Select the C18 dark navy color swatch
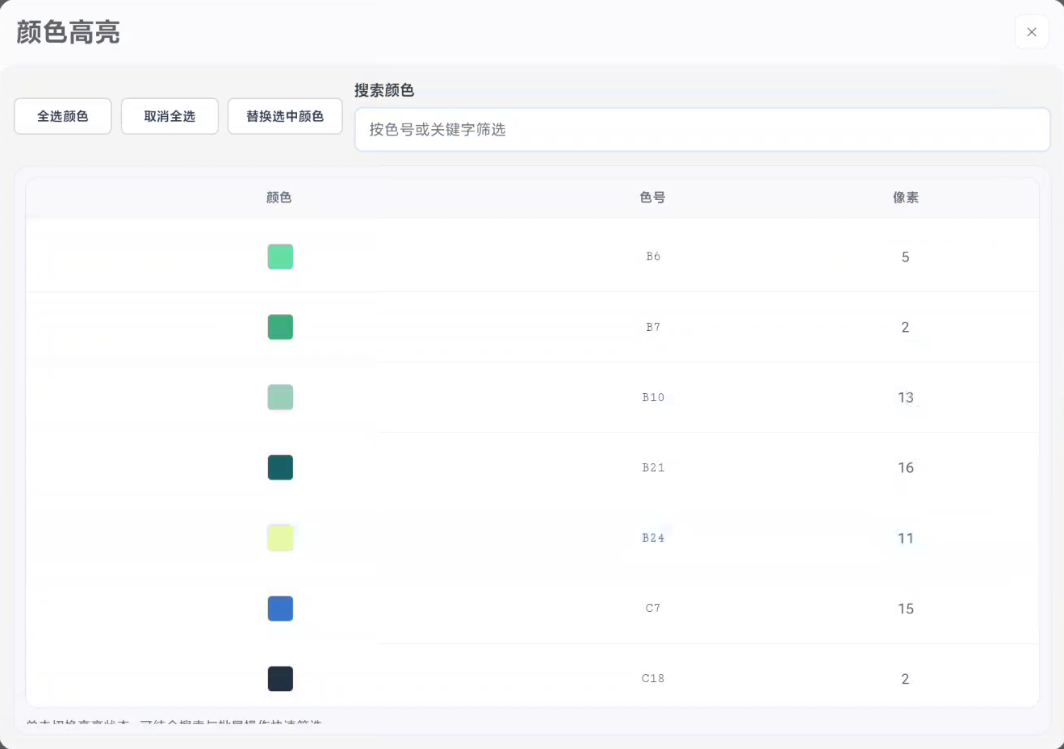Screen dimensions: 1064x749 coord(280,678)
